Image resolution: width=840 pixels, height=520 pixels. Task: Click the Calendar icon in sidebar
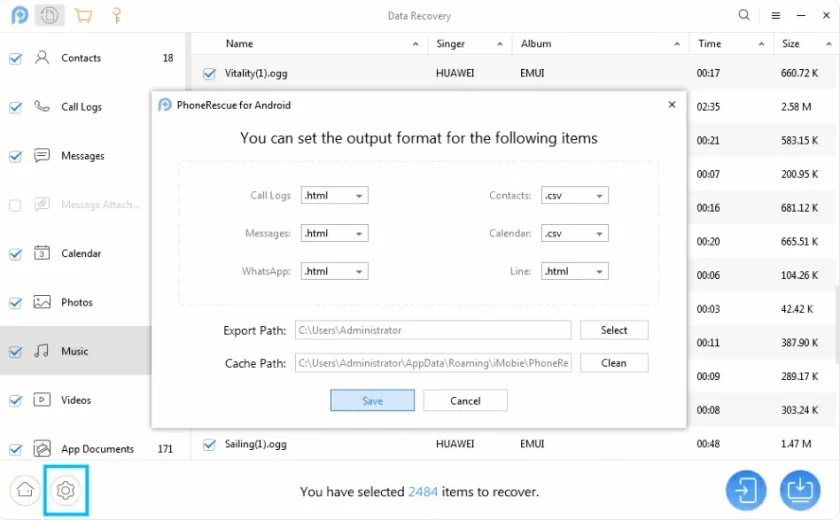tap(42, 253)
